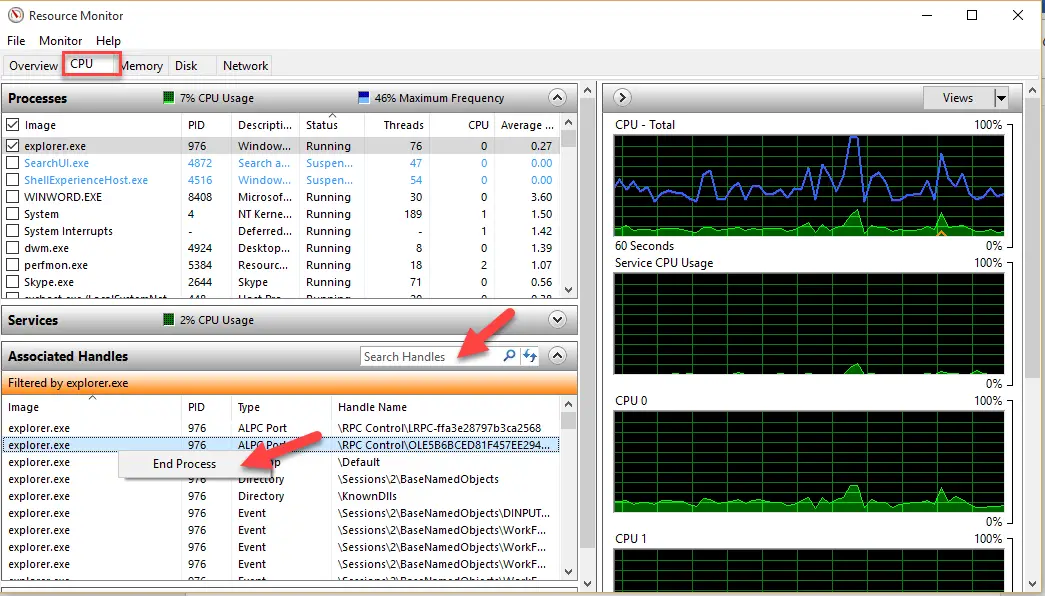
Task: Click the circled arrow atop the charts panel
Action: (x=622, y=97)
